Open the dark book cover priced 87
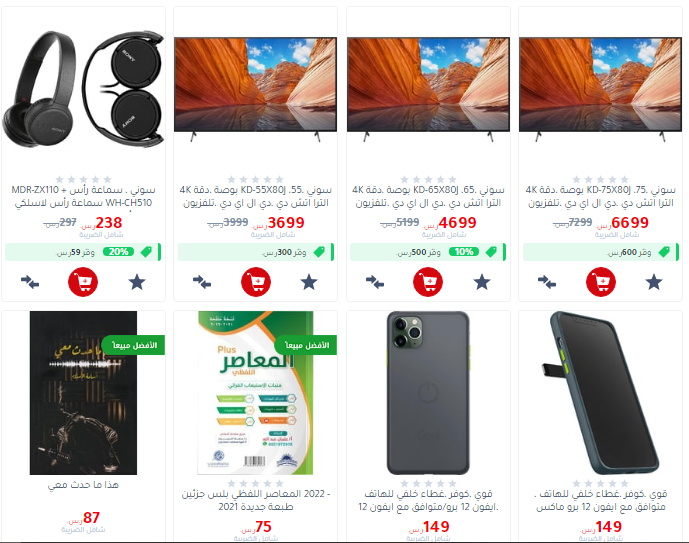Screen dimensions: 689x543 [83, 393]
